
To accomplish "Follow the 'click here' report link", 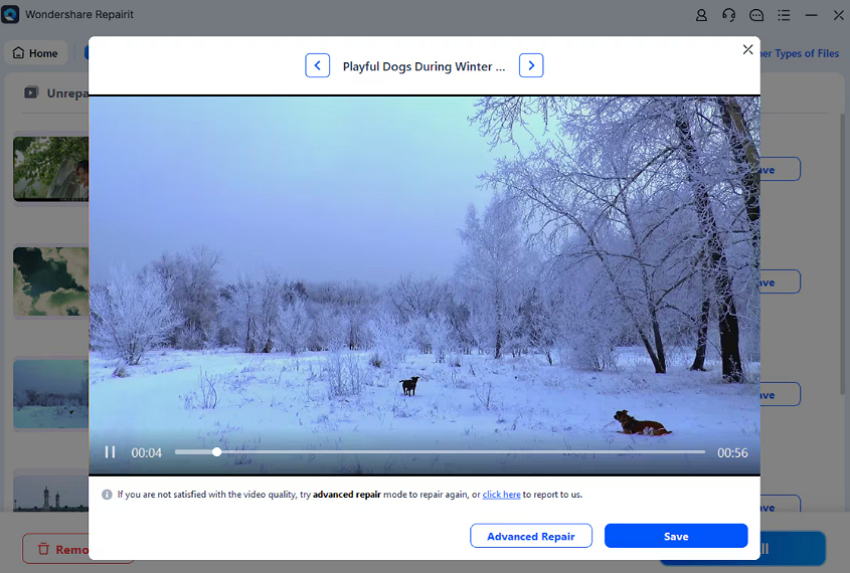I will pos(501,494).
